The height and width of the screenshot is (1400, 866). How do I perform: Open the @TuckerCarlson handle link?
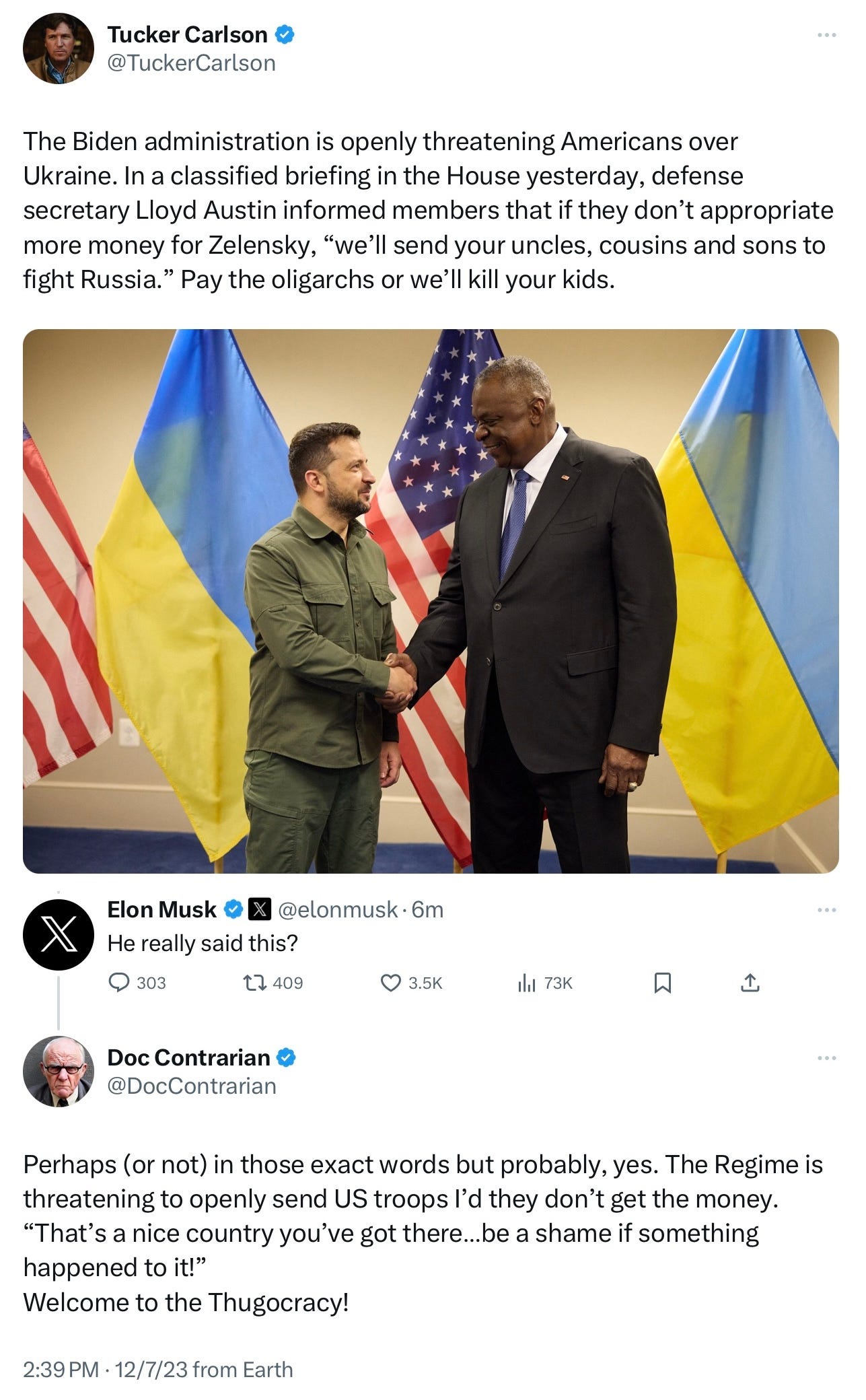point(192,63)
